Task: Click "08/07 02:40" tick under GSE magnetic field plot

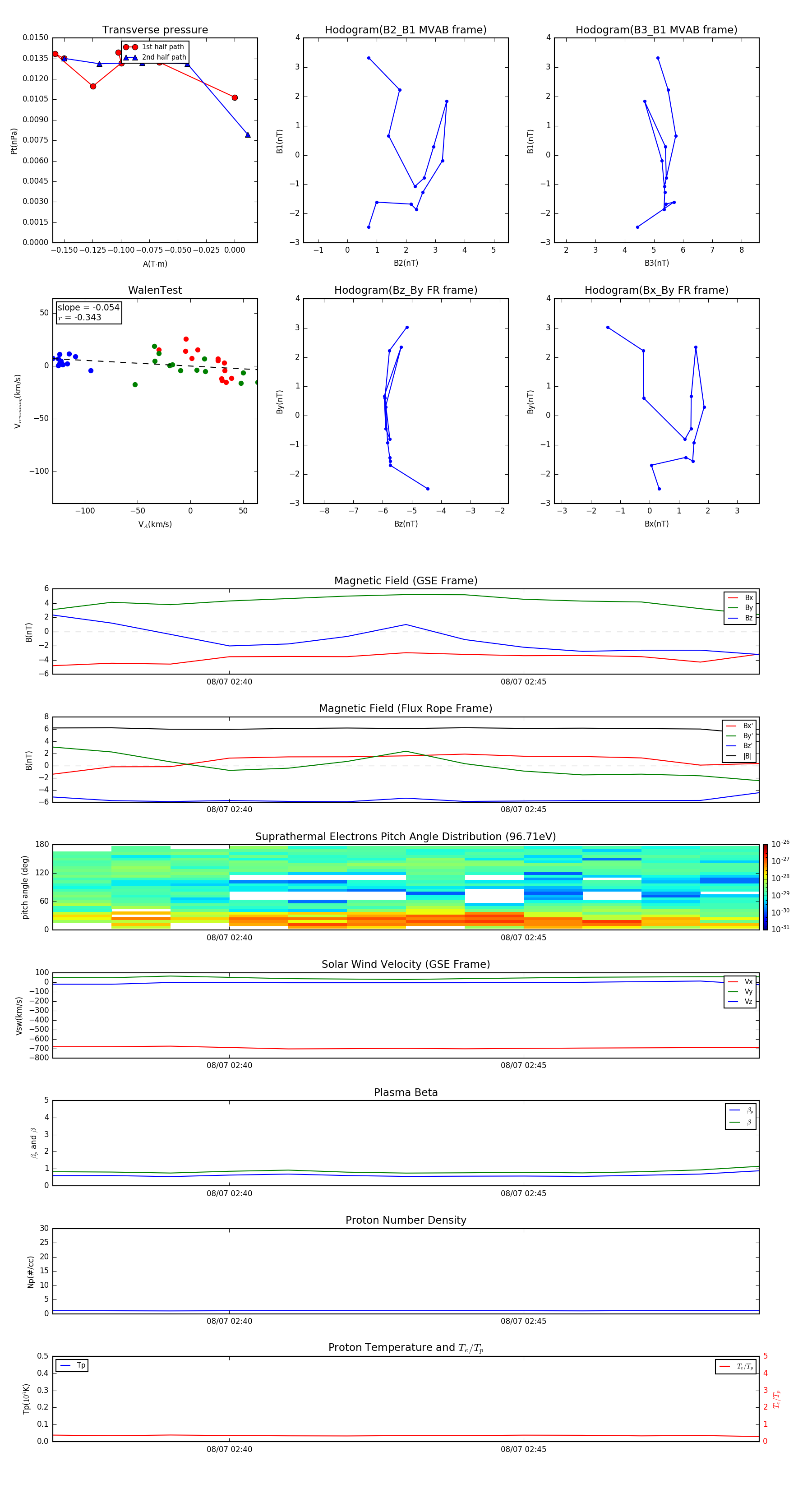Action: 230,682
